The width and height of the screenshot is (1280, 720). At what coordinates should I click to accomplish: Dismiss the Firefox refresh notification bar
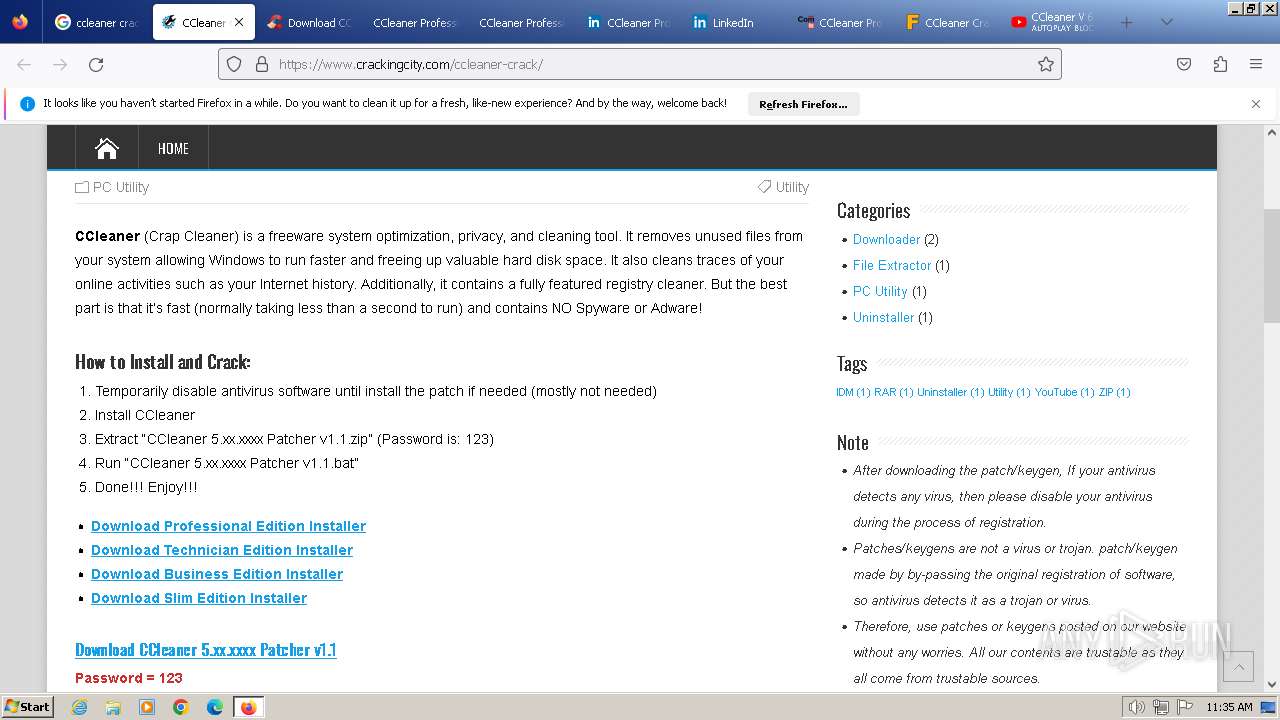[x=1256, y=103]
